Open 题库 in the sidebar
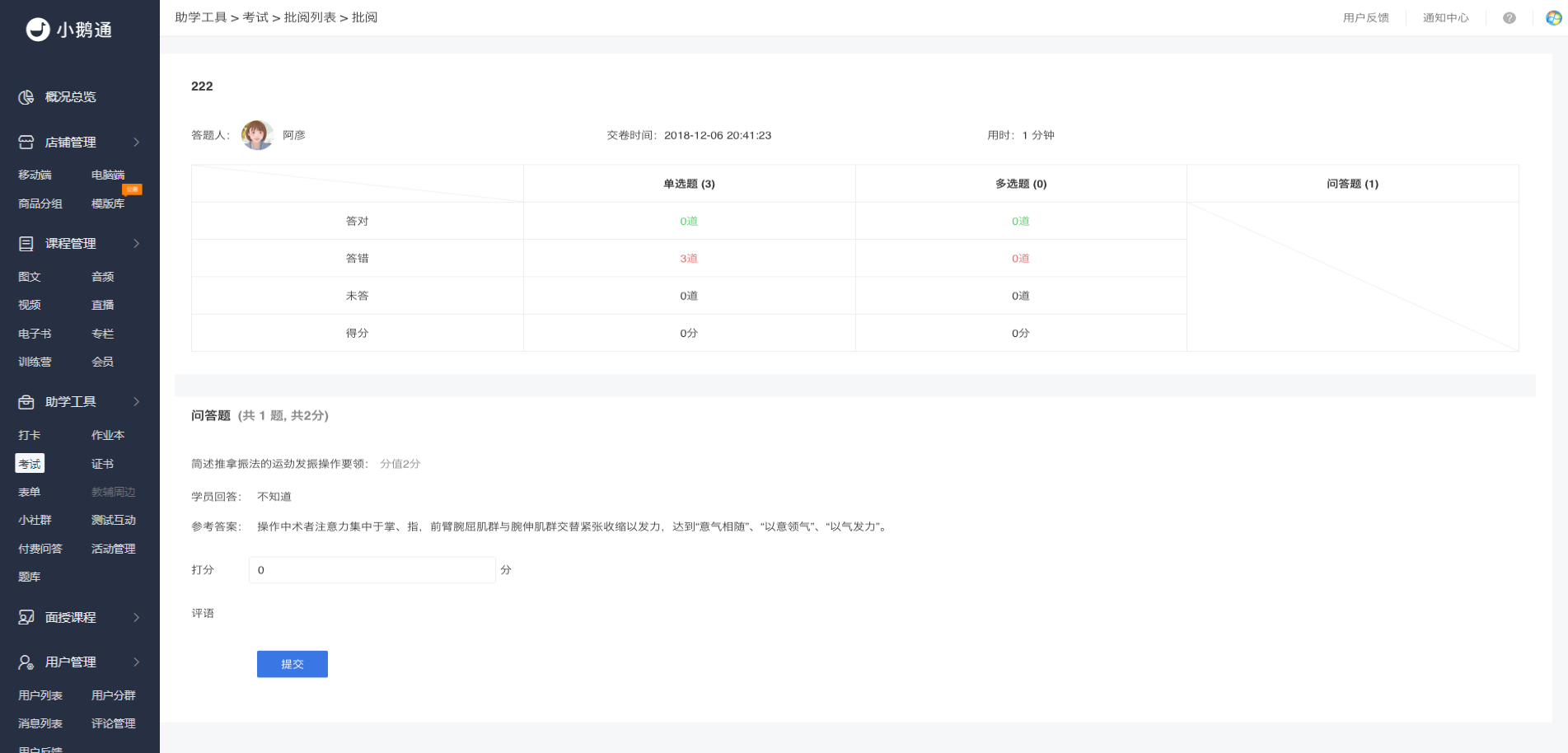 [x=30, y=577]
